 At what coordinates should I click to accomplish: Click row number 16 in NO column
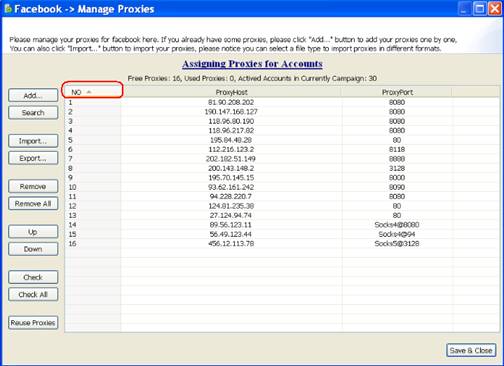[72, 244]
